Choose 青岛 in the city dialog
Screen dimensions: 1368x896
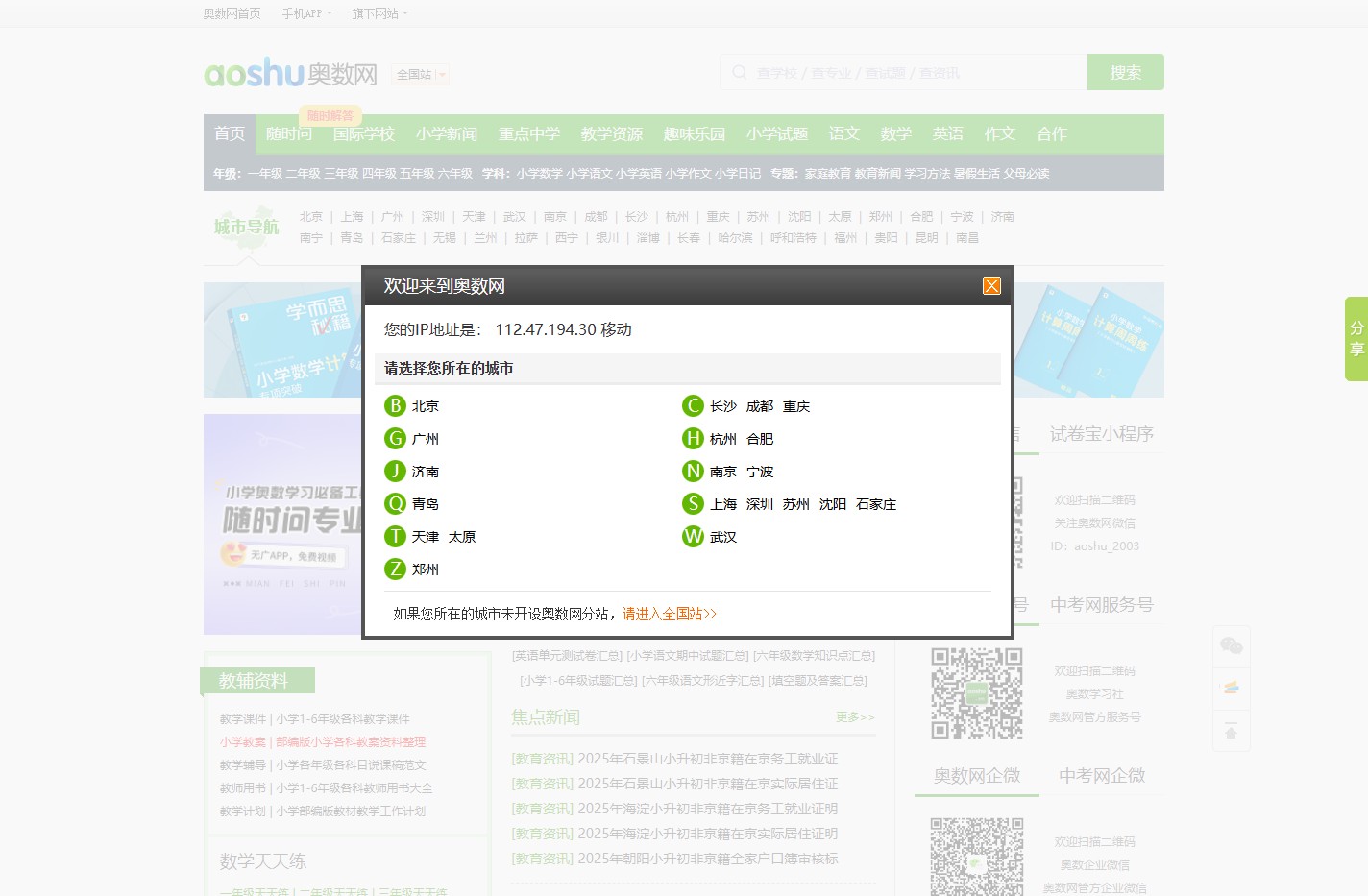tap(426, 504)
